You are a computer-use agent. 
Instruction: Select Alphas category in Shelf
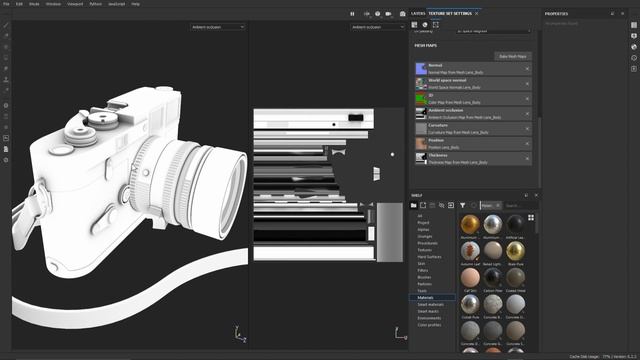tap(423, 229)
